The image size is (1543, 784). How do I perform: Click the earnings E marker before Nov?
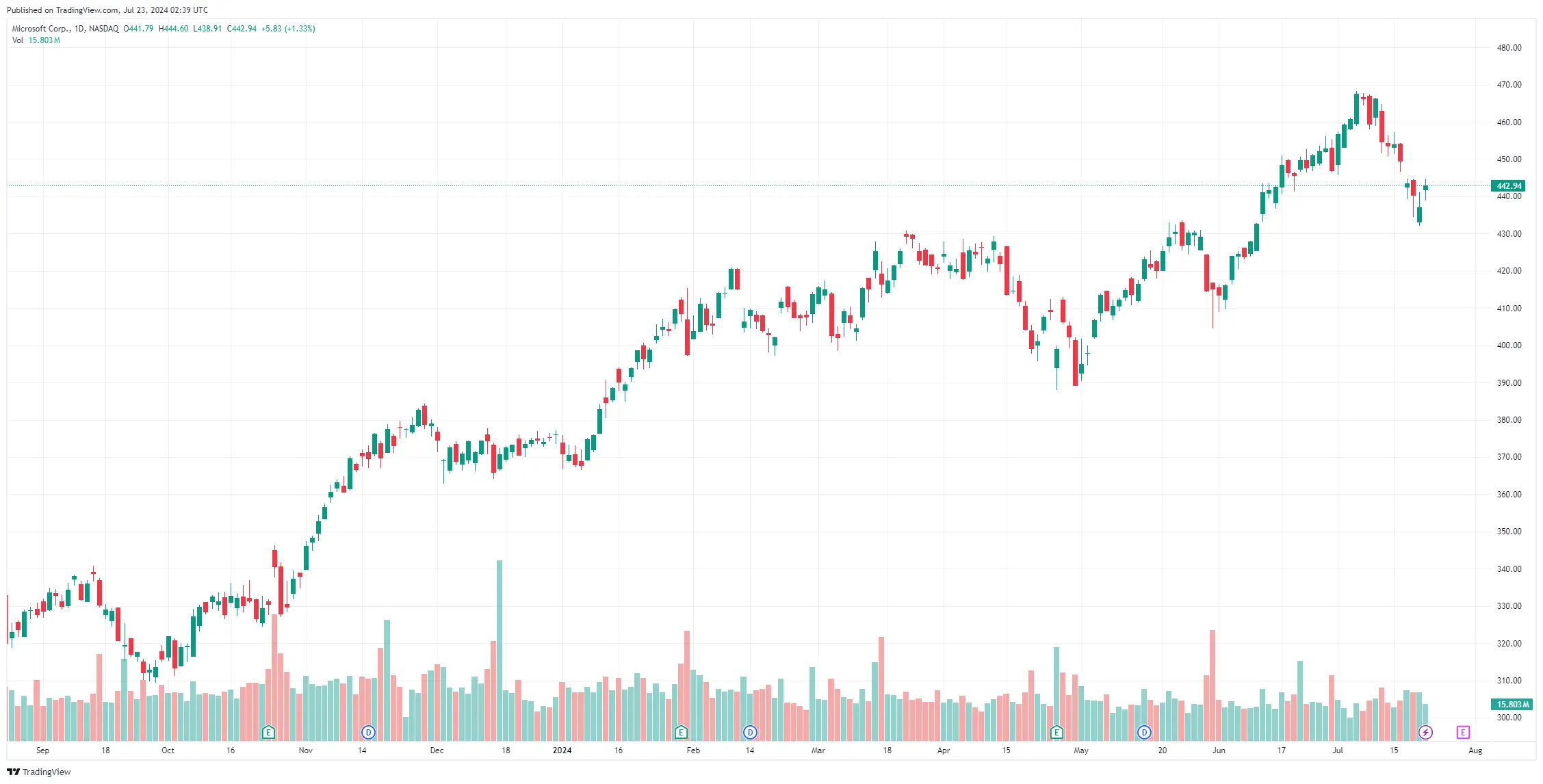268,732
